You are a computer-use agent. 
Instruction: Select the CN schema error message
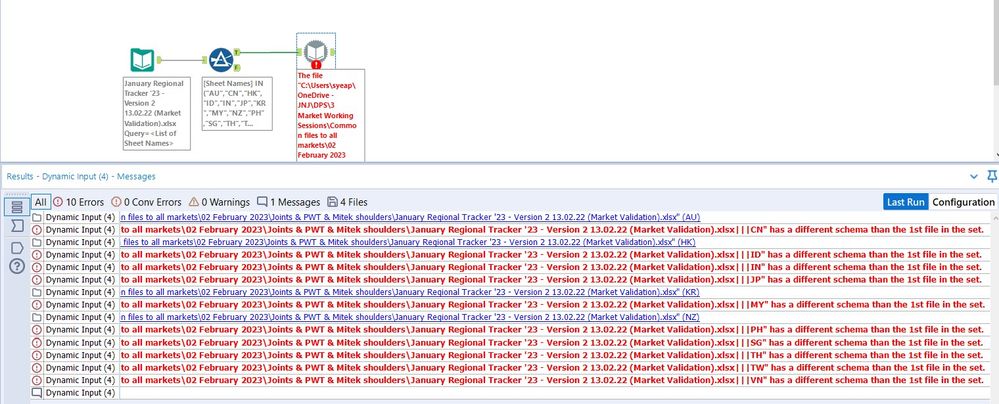pos(552,229)
